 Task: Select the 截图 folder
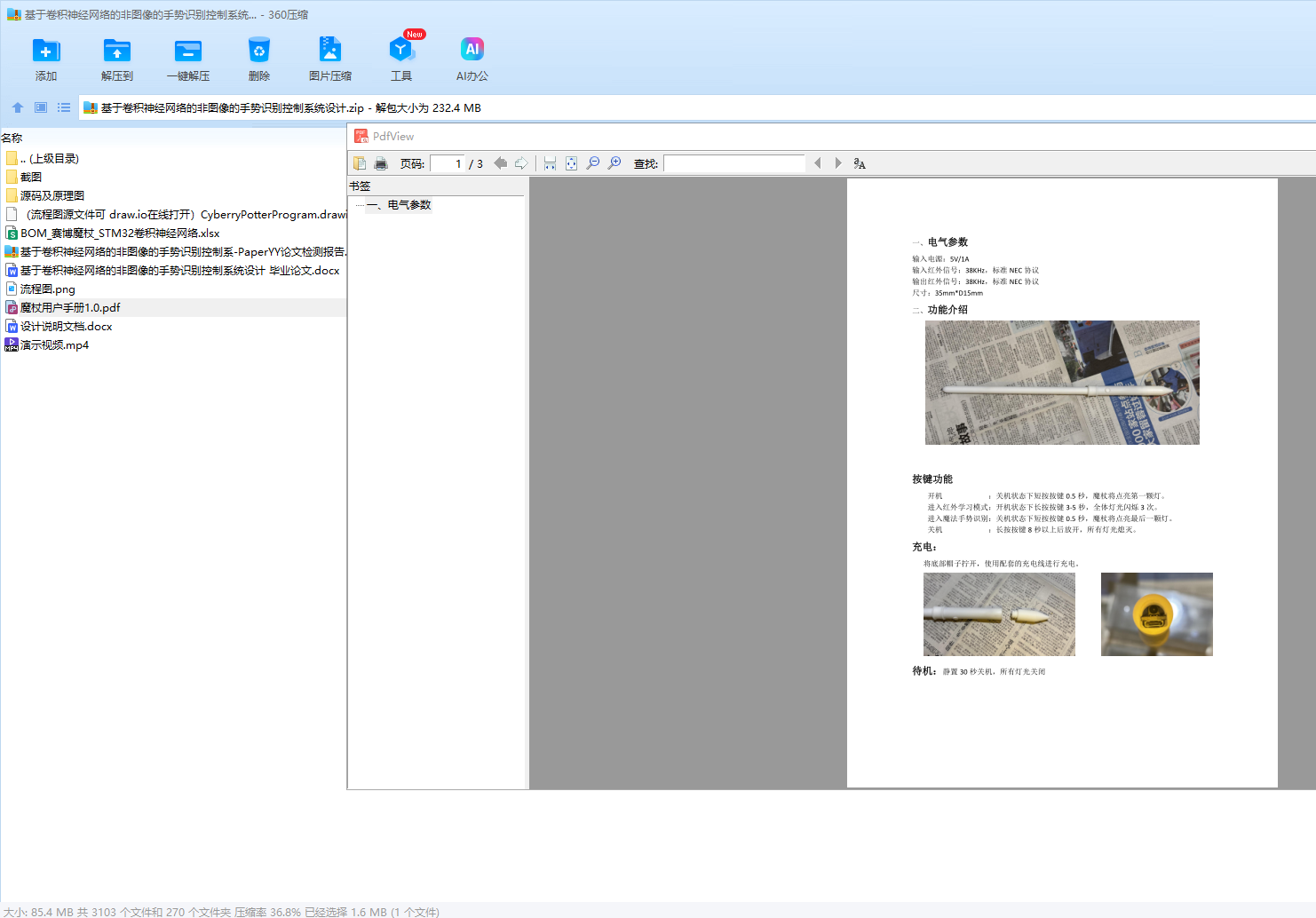pos(173,178)
